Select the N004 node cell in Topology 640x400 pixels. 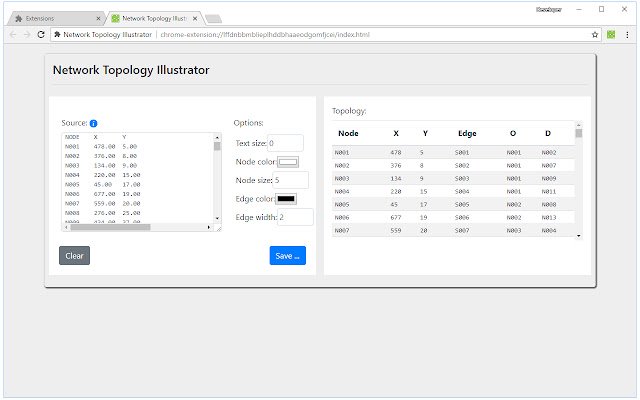click(x=342, y=191)
